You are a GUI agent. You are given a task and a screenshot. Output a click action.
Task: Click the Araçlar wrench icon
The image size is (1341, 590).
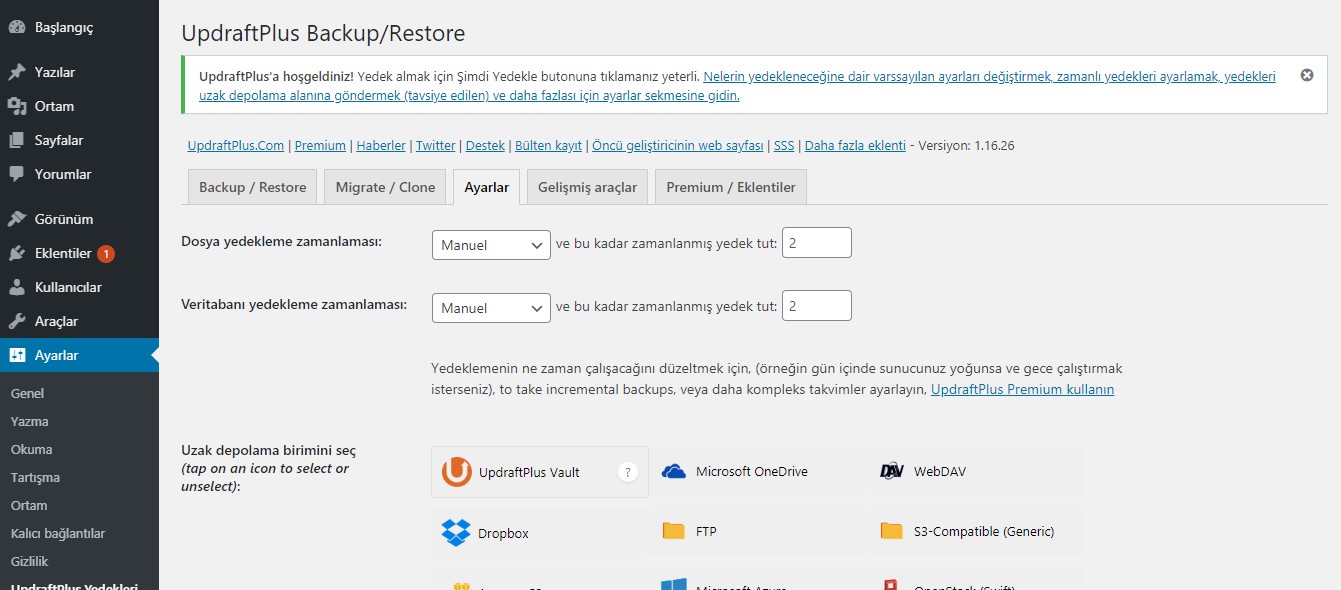tap(17, 321)
